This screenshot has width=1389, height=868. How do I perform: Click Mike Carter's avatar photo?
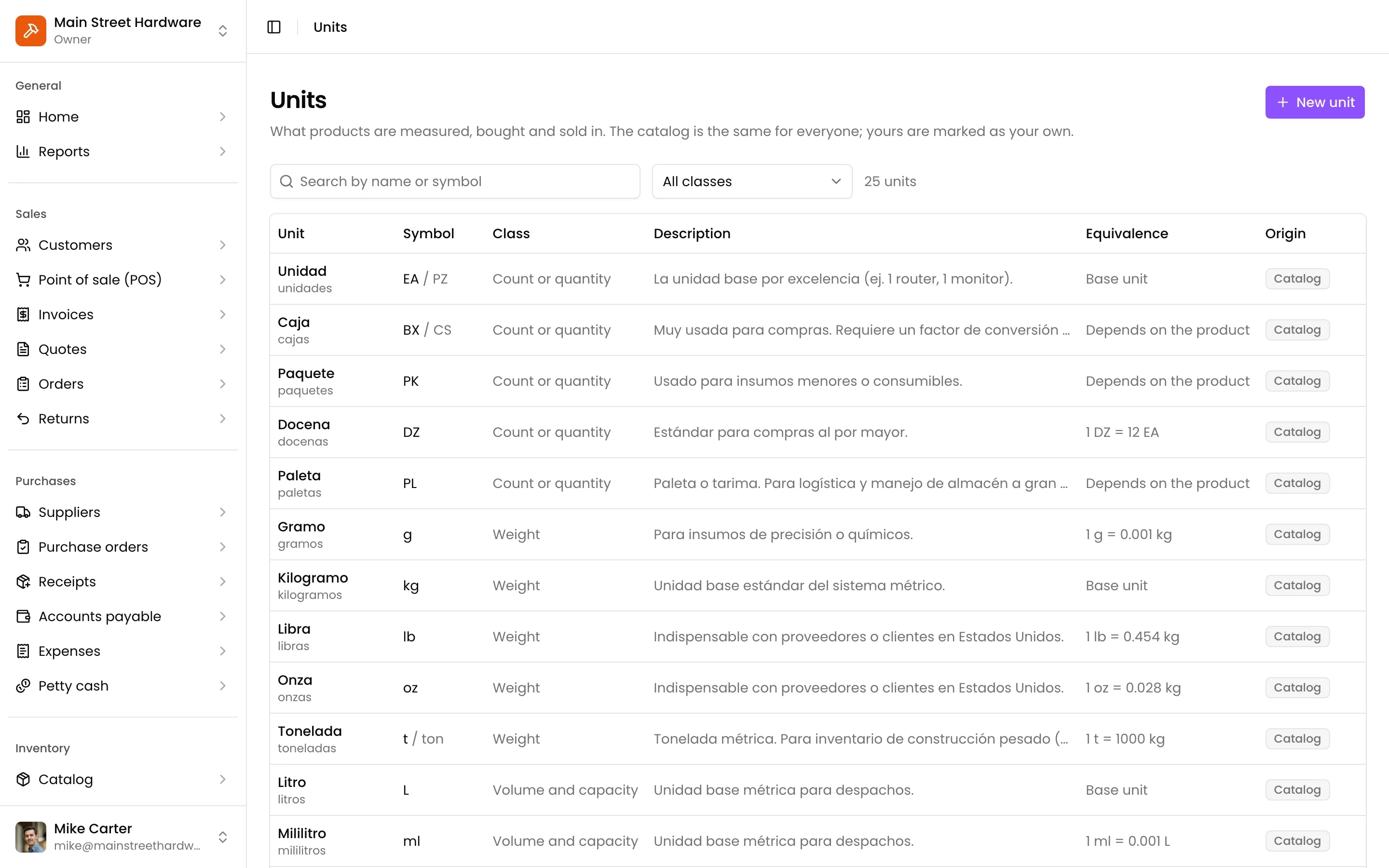pos(30,837)
